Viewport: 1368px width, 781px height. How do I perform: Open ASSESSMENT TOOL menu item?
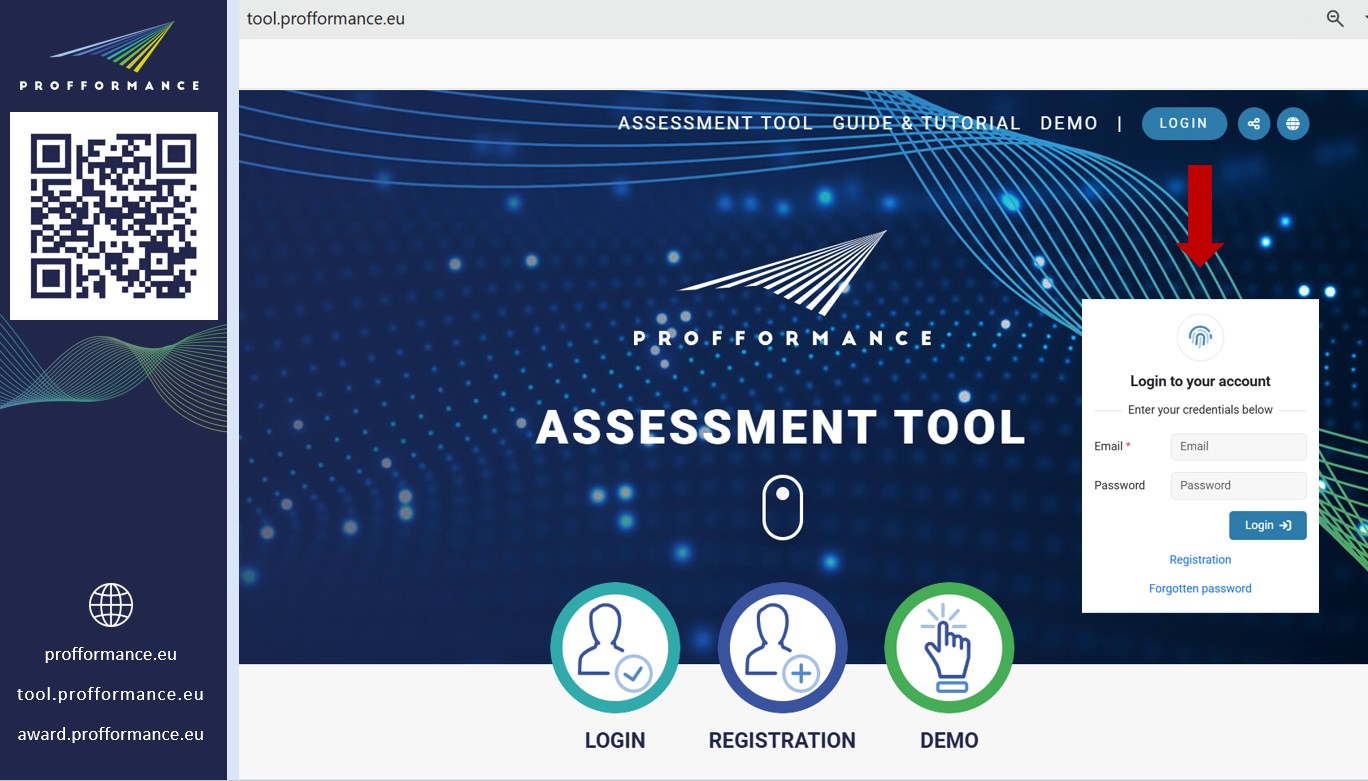(x=715, y=124)
